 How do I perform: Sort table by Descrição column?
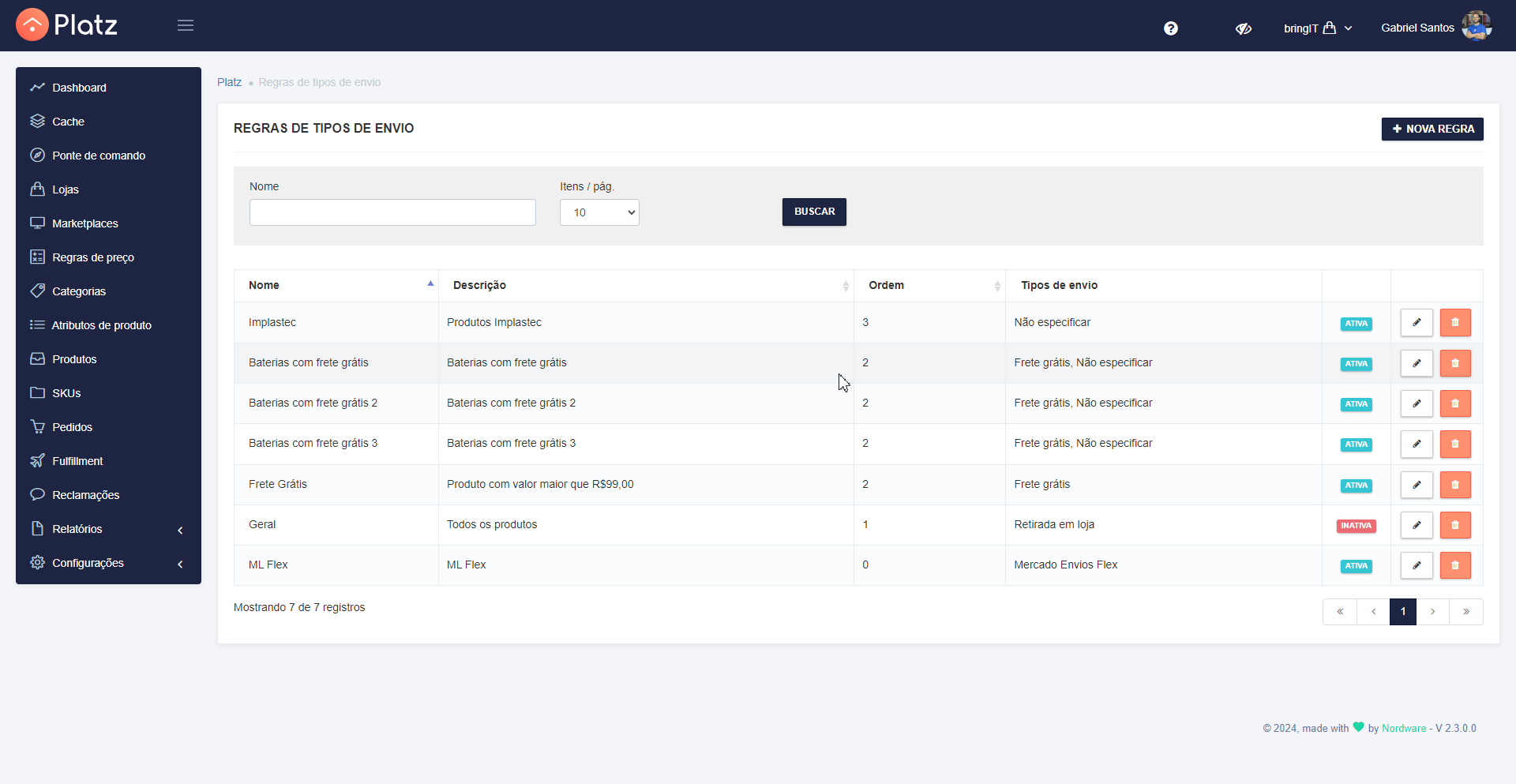pyautogui.click(x=646, y=285)
